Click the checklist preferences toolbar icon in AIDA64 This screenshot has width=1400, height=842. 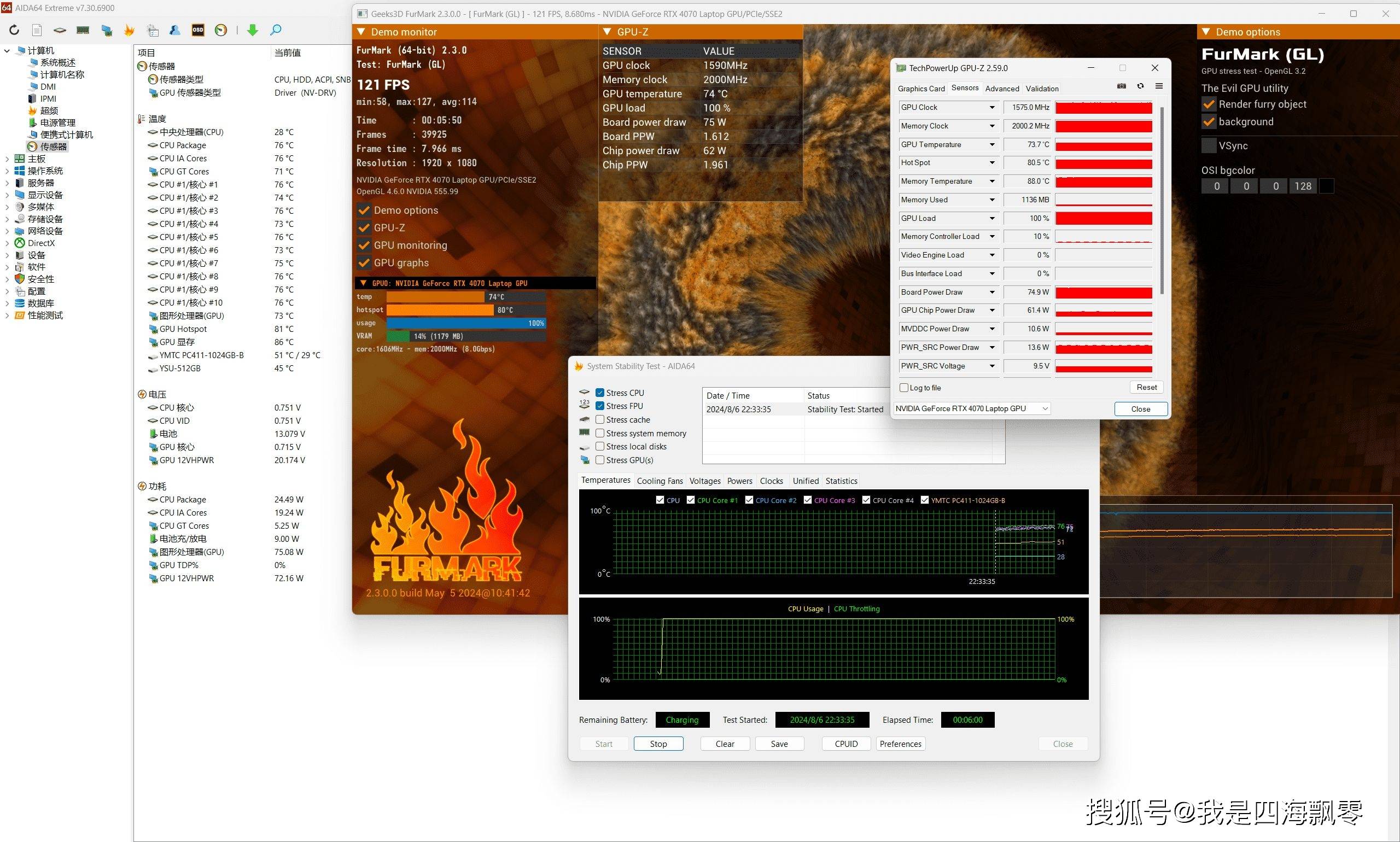[x=152, y=30]
